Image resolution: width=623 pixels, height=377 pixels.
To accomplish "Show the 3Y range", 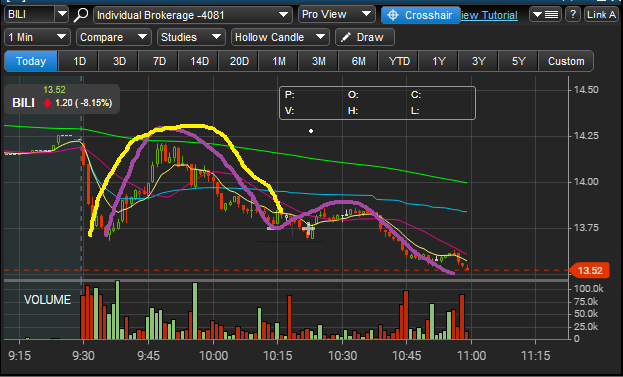I will click(x=478, y=61).
